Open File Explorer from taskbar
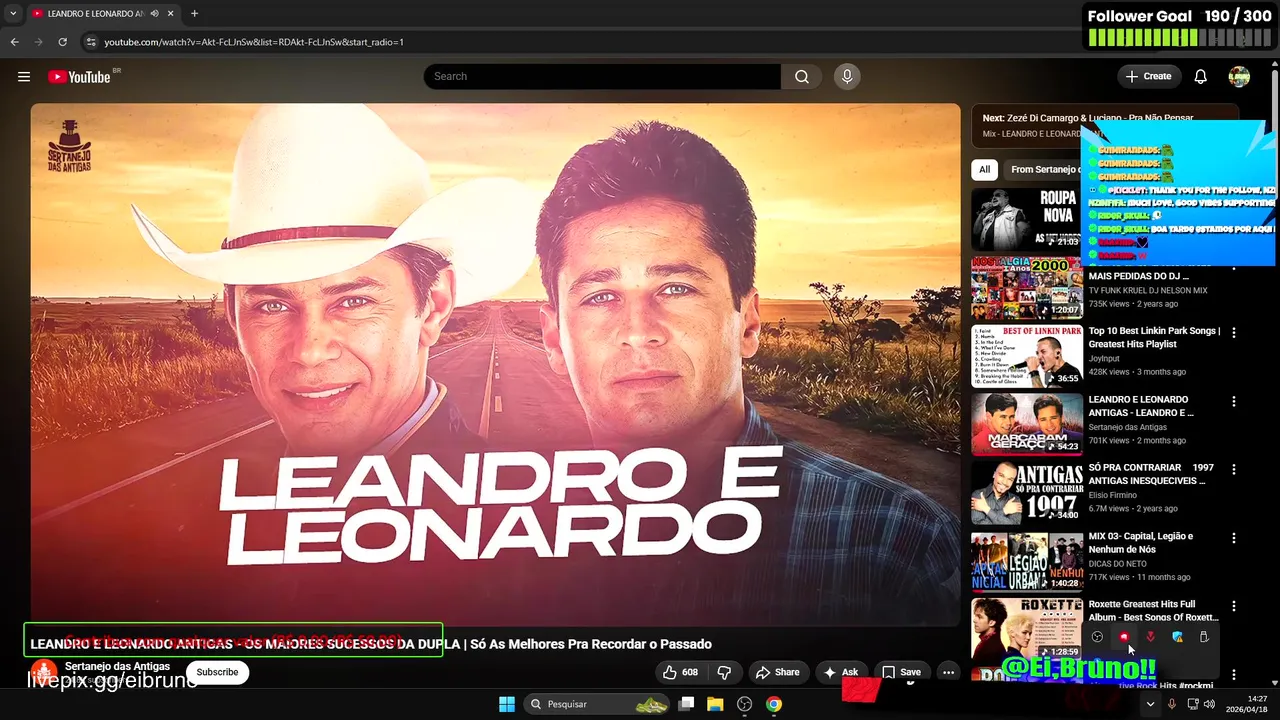 pyautogui.click(x=715, y=704)
